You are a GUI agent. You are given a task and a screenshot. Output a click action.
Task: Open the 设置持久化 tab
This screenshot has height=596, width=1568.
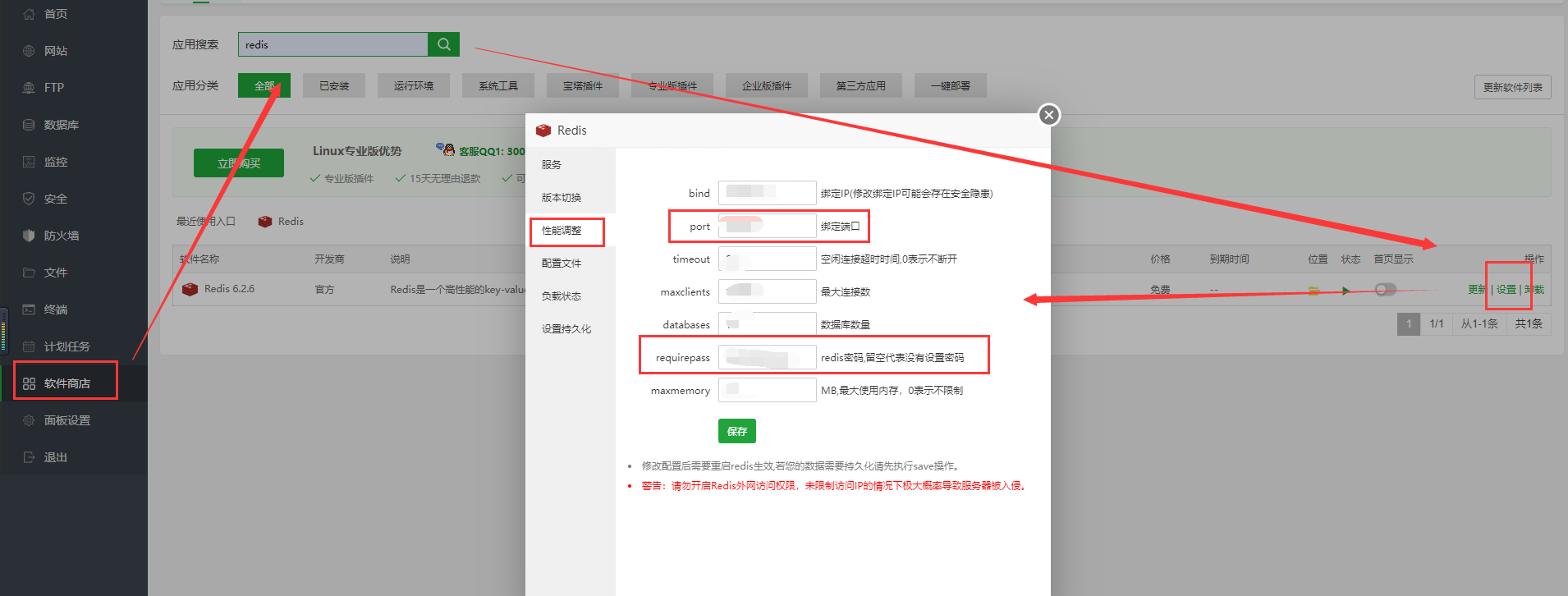point(566,329)
